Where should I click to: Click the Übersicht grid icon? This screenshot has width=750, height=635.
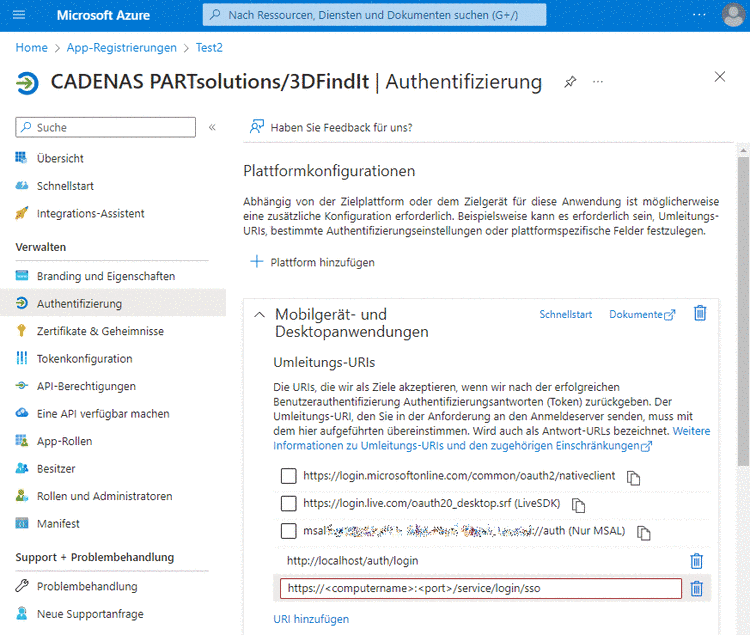[x=22, y=157]
